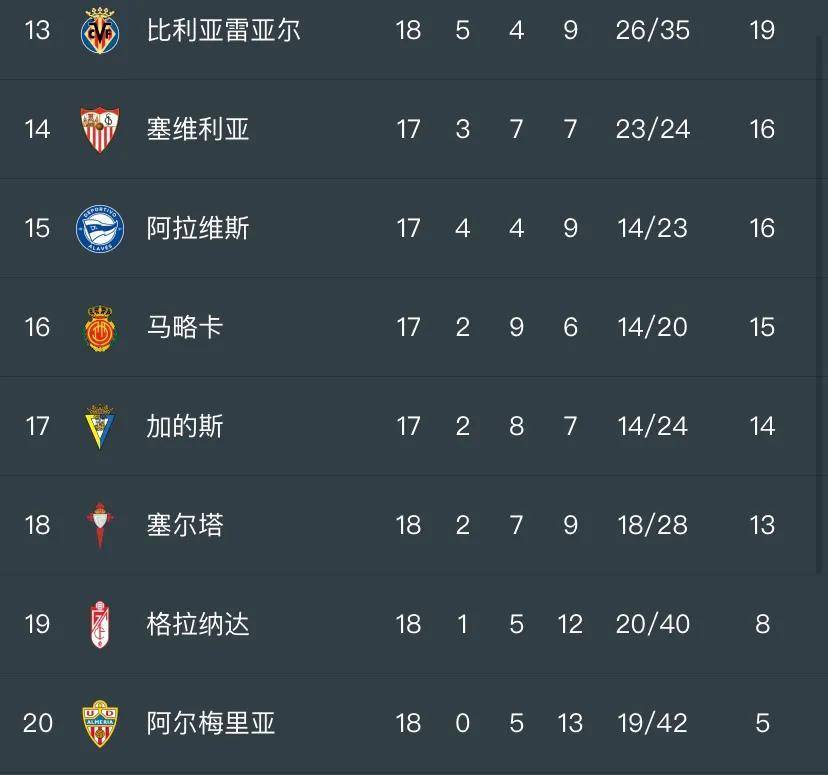Screen dimensions: 828x775
Task: Click rank number 20 in standings
Action: [37, 723]
